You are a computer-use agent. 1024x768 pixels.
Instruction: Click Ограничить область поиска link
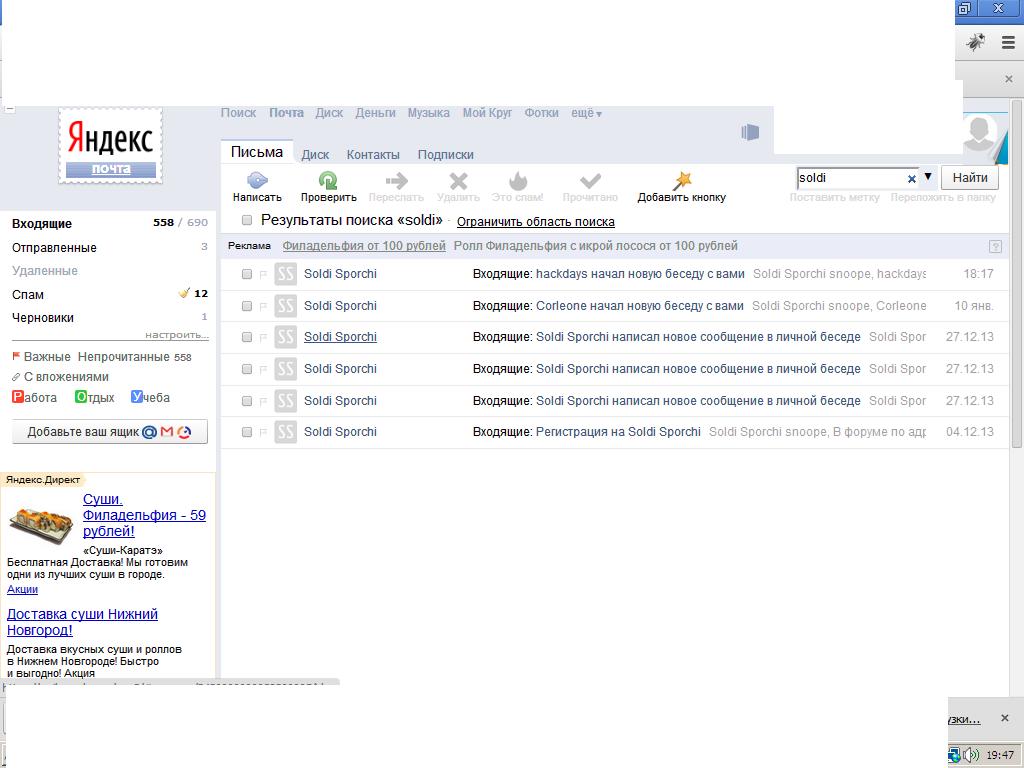pyautogui.click(x=536, y=222)
